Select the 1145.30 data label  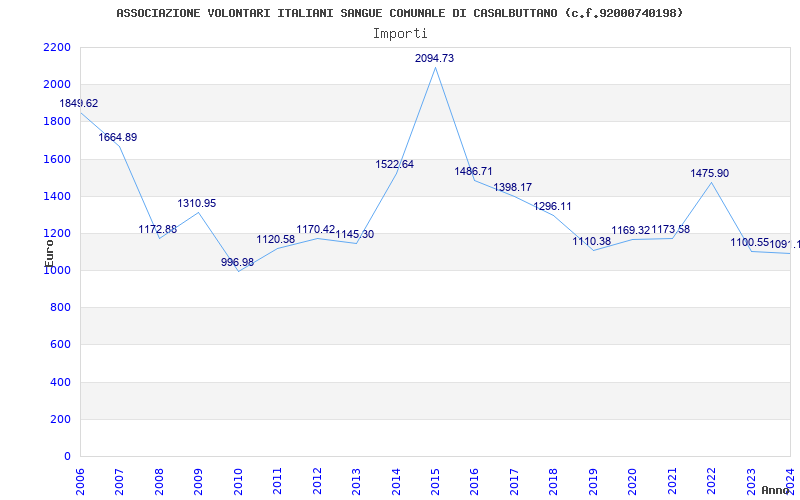(x=355, y=235)
